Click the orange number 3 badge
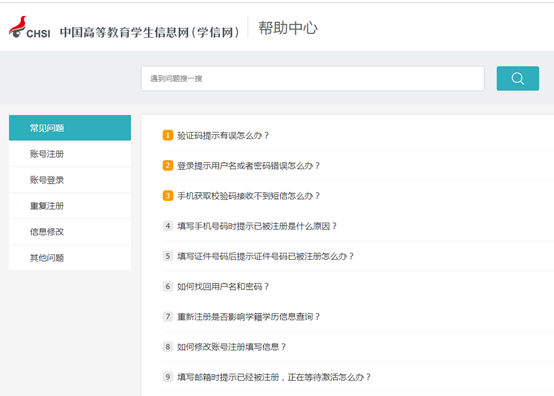This screenshot has height=396, width=554. [x=168, y=196]
